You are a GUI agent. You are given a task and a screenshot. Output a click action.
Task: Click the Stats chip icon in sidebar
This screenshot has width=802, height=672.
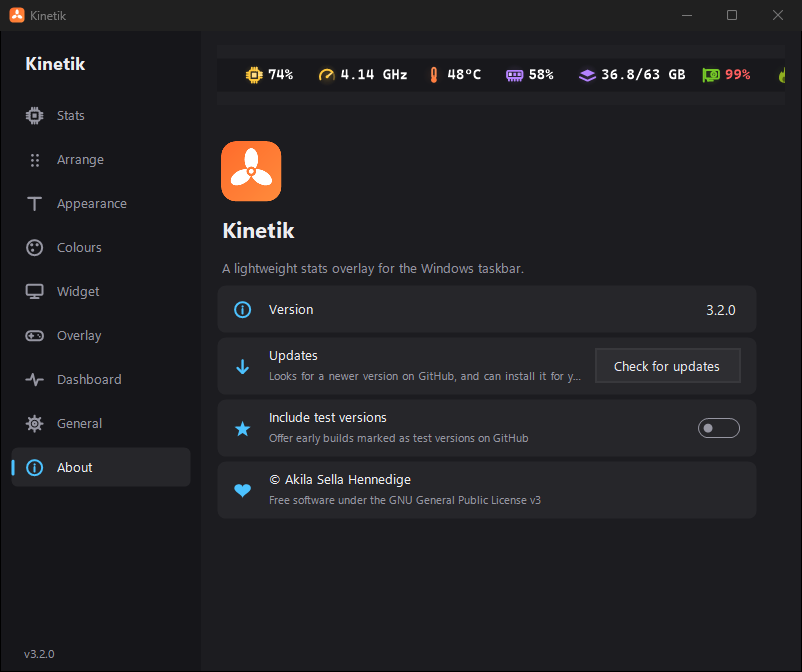(35, 116)
